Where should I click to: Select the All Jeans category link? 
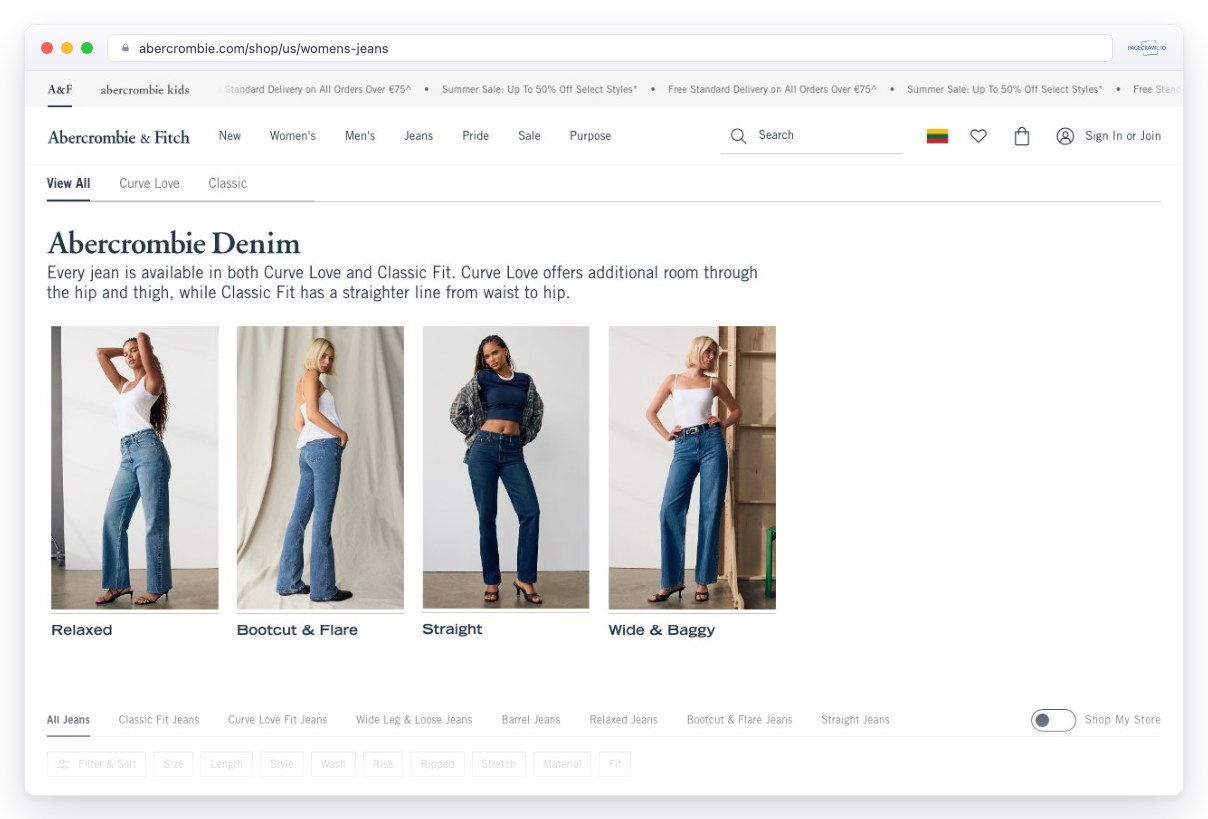pos(68,720)
